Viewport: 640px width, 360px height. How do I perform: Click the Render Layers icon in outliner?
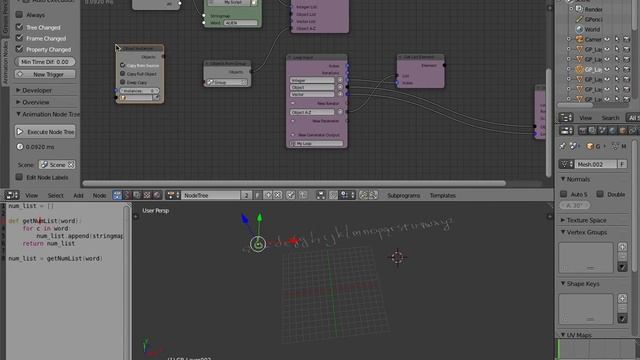tap(579, 9)
